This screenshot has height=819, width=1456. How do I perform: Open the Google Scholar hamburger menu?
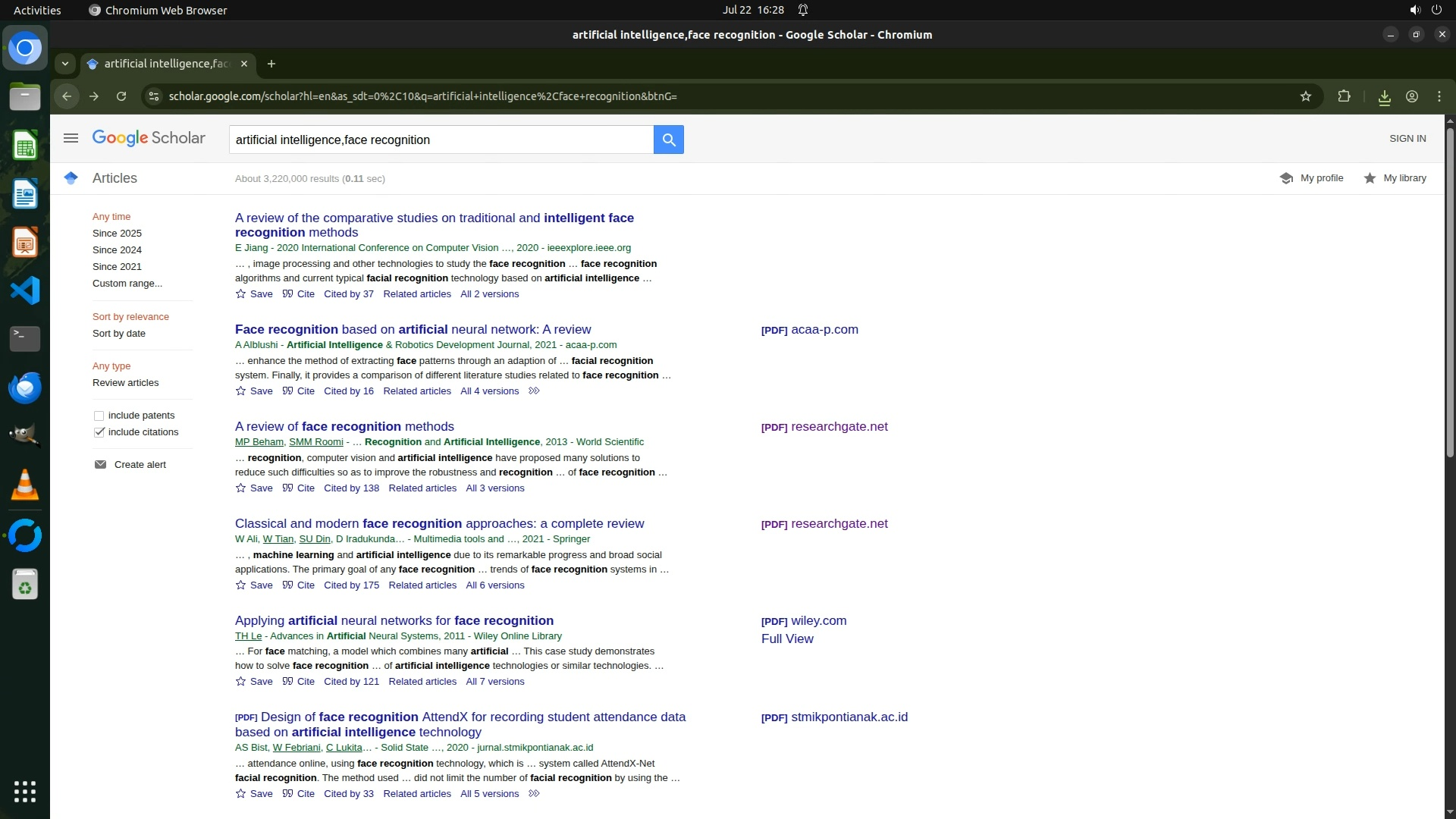[71, 138]
